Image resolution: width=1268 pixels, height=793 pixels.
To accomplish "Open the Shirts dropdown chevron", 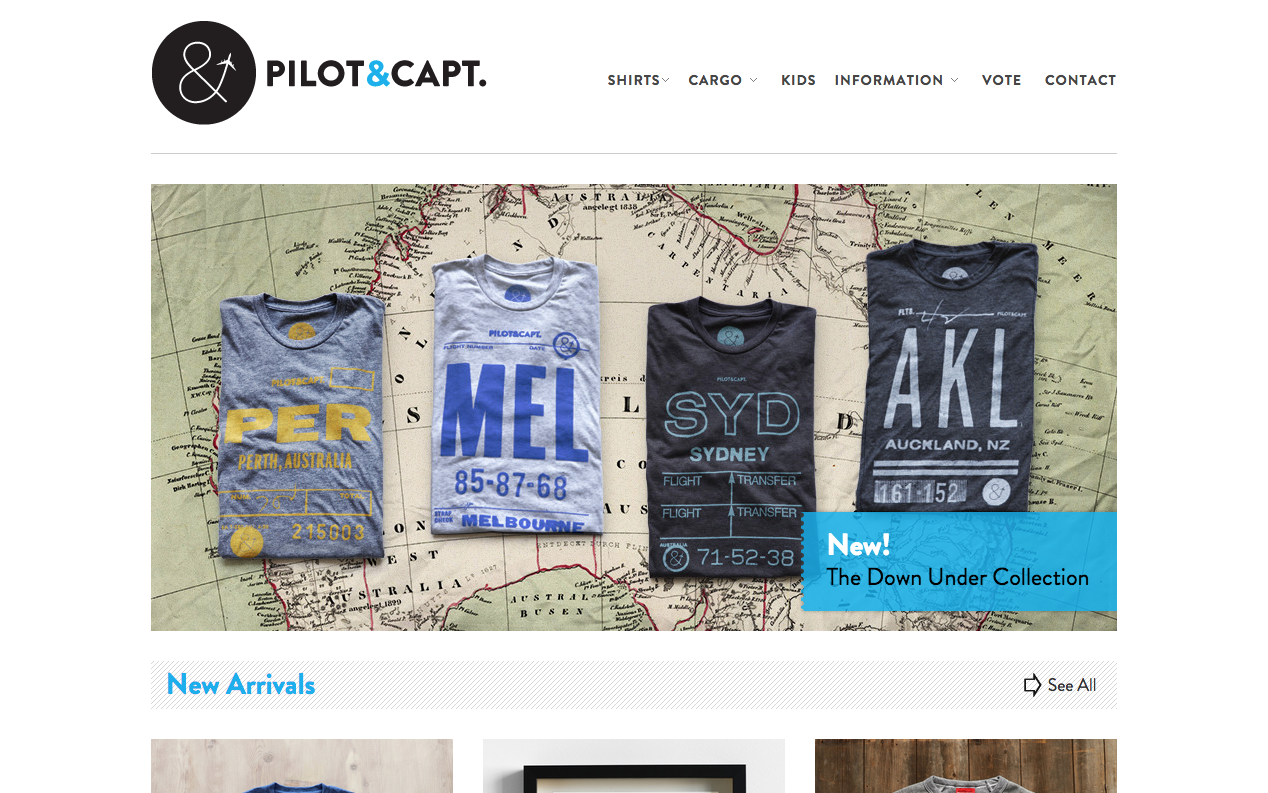I will (666, 80).
